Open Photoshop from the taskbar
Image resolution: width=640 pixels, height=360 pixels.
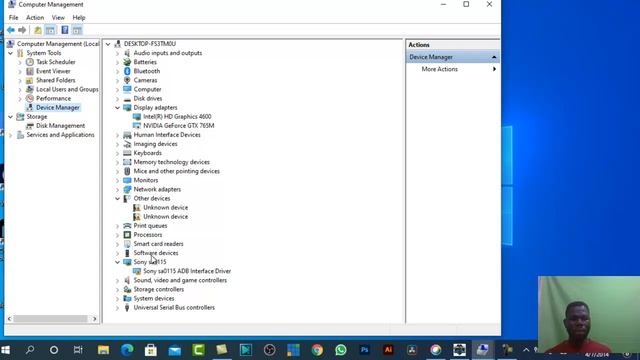[364, 350]
